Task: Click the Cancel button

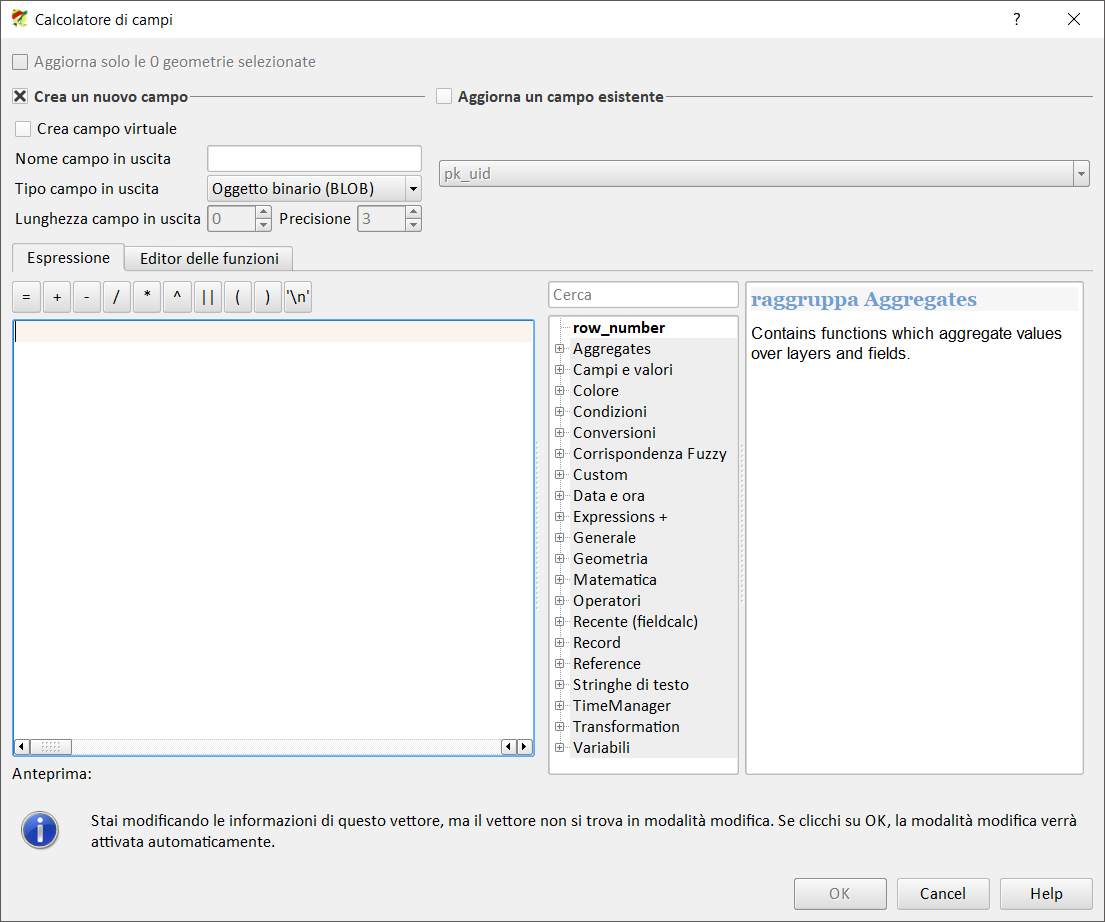Action: (x=942, y=894)
